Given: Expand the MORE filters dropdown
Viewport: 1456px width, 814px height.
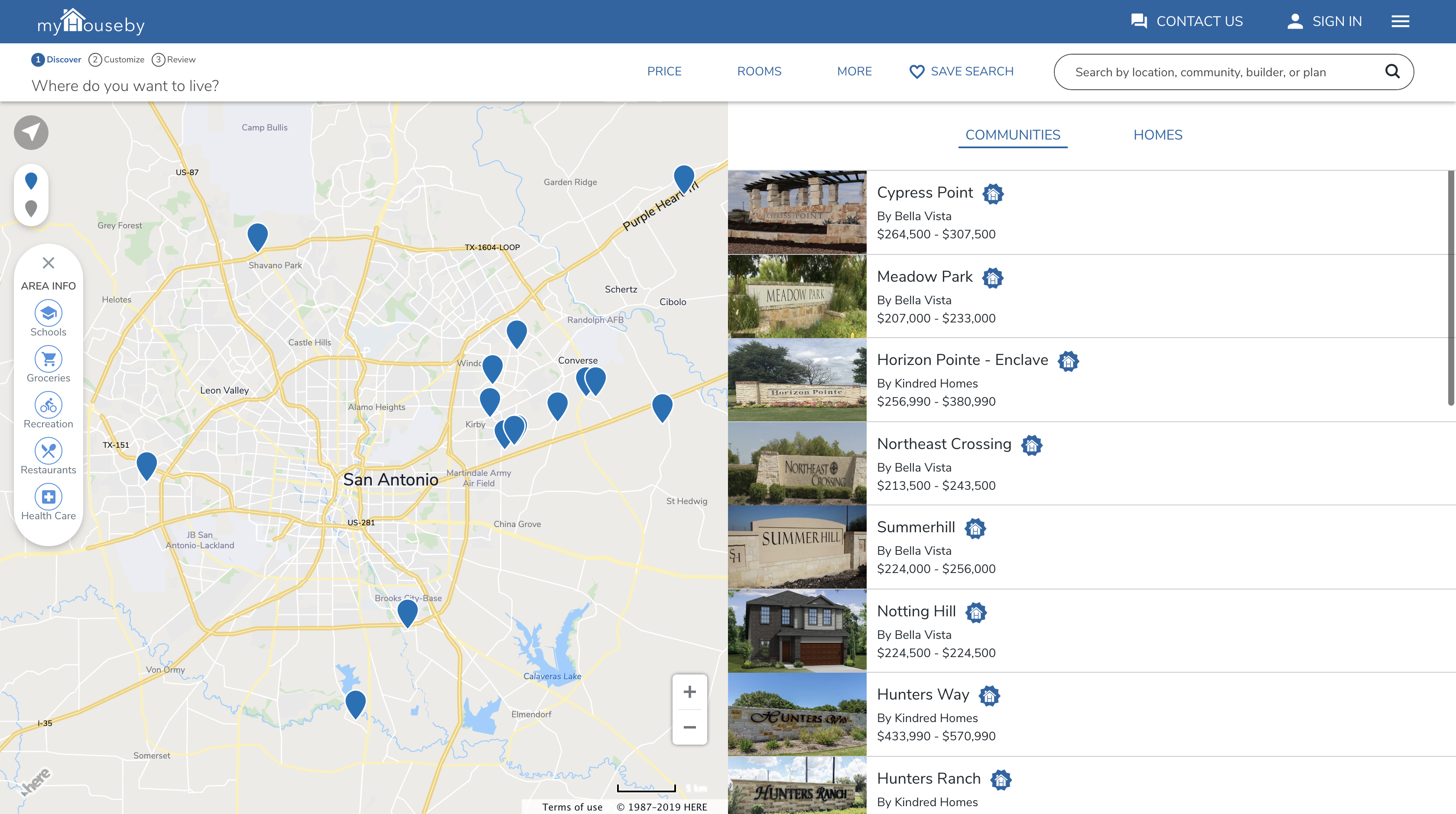Looking at the screenshot, I should [x=854, y=72].
